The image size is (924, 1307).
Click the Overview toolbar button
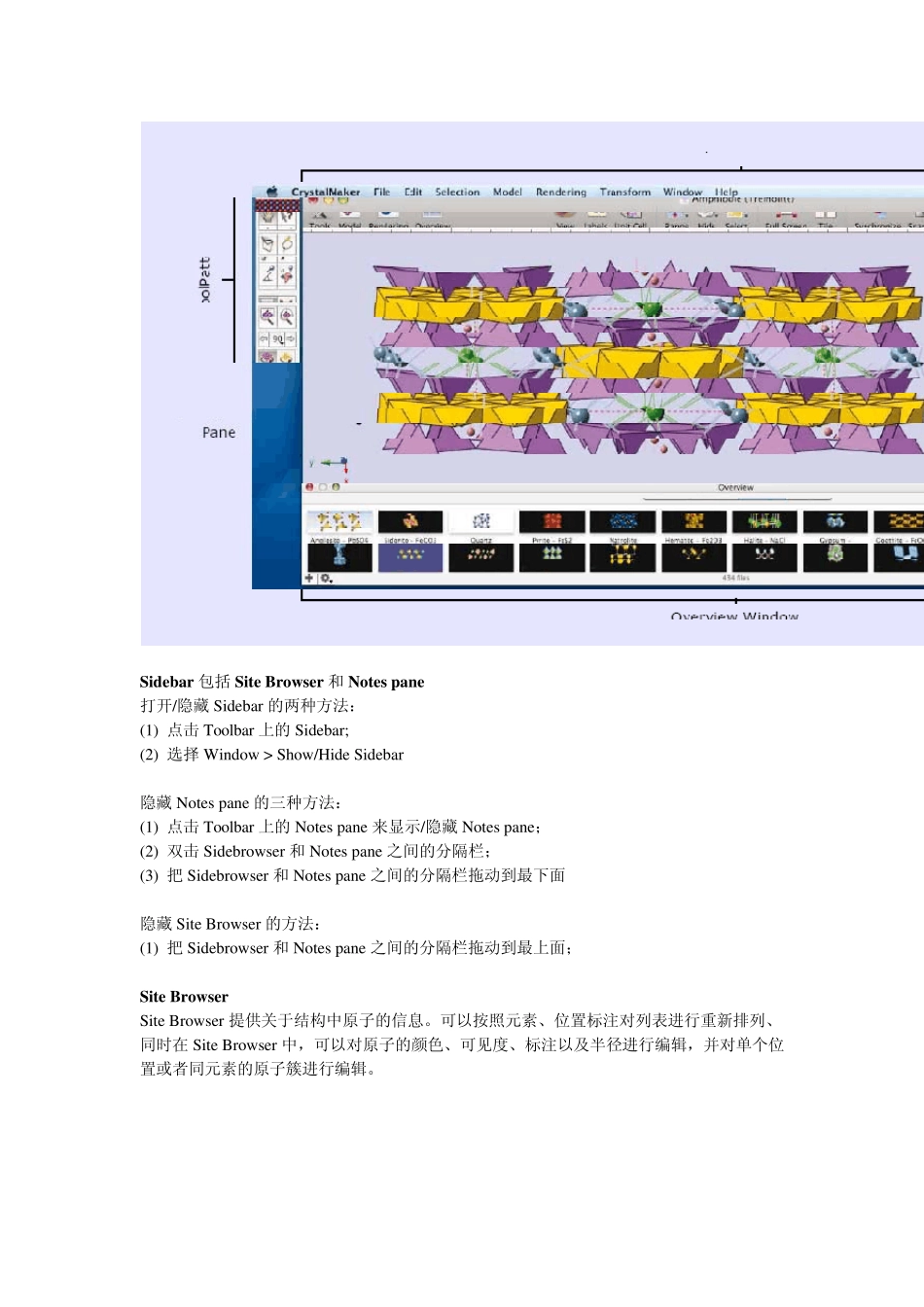(x=432, y=222)
